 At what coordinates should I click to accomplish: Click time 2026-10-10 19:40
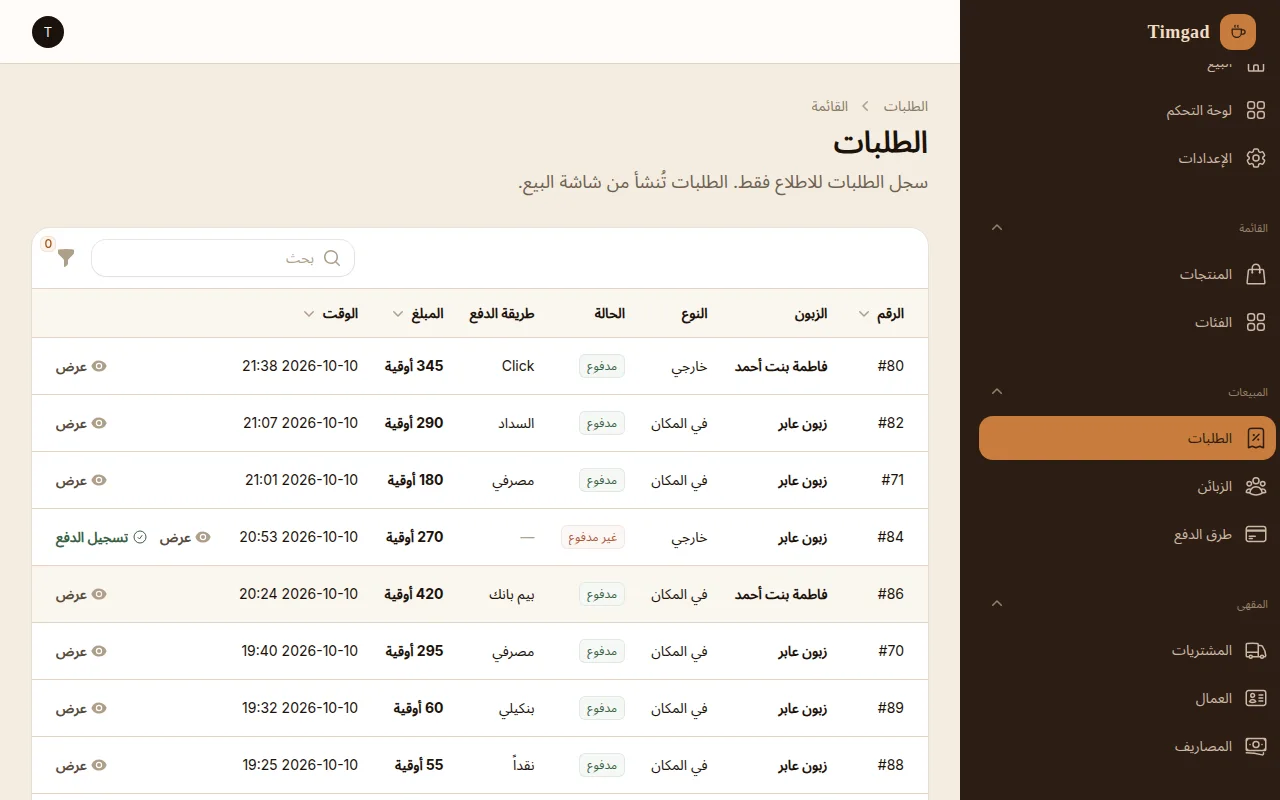pyautogui.click(x=300, y=651)
